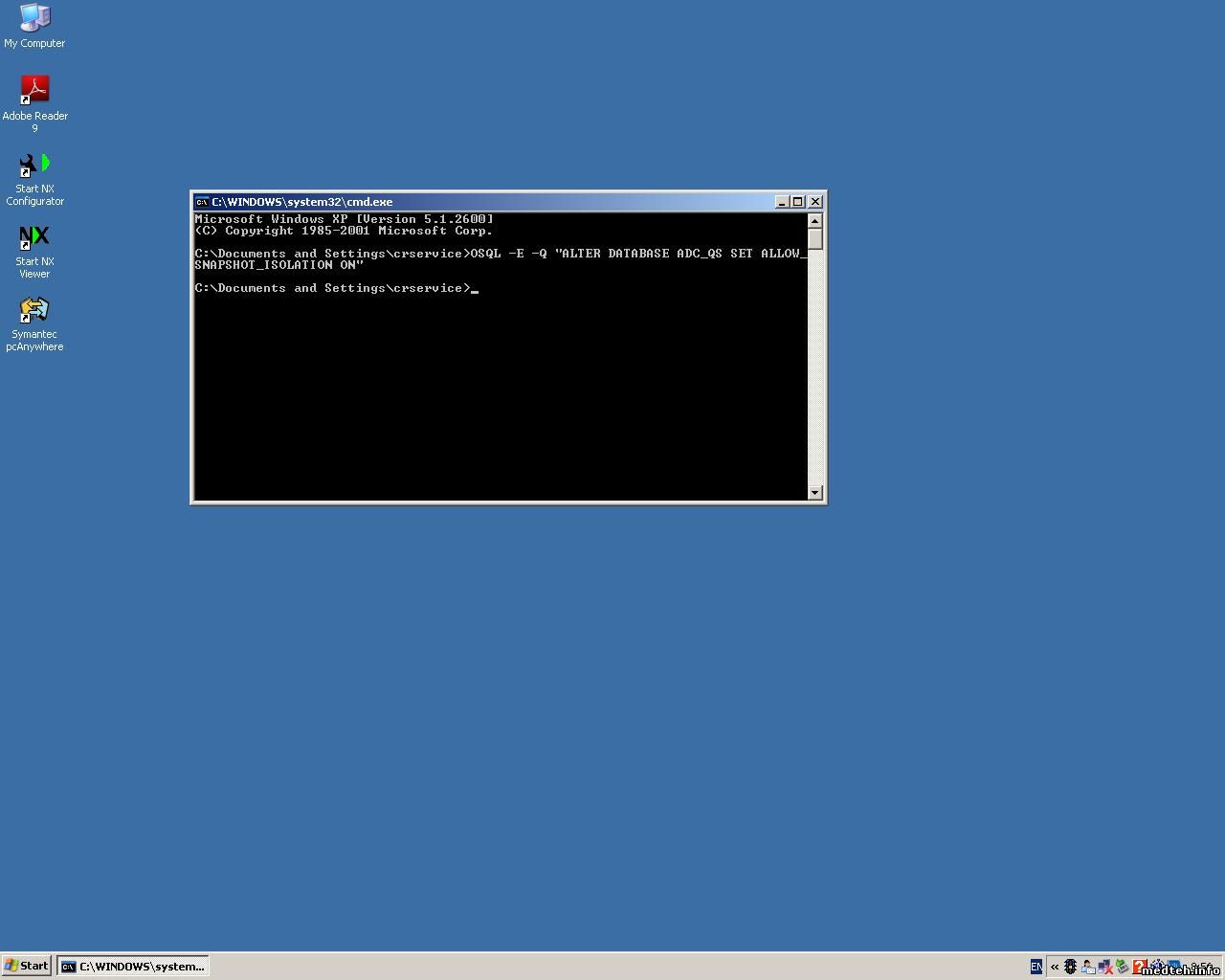Click the green arrow tray icon
The width and height of the screenshot is (1225, 980).
click(1123, 967)
